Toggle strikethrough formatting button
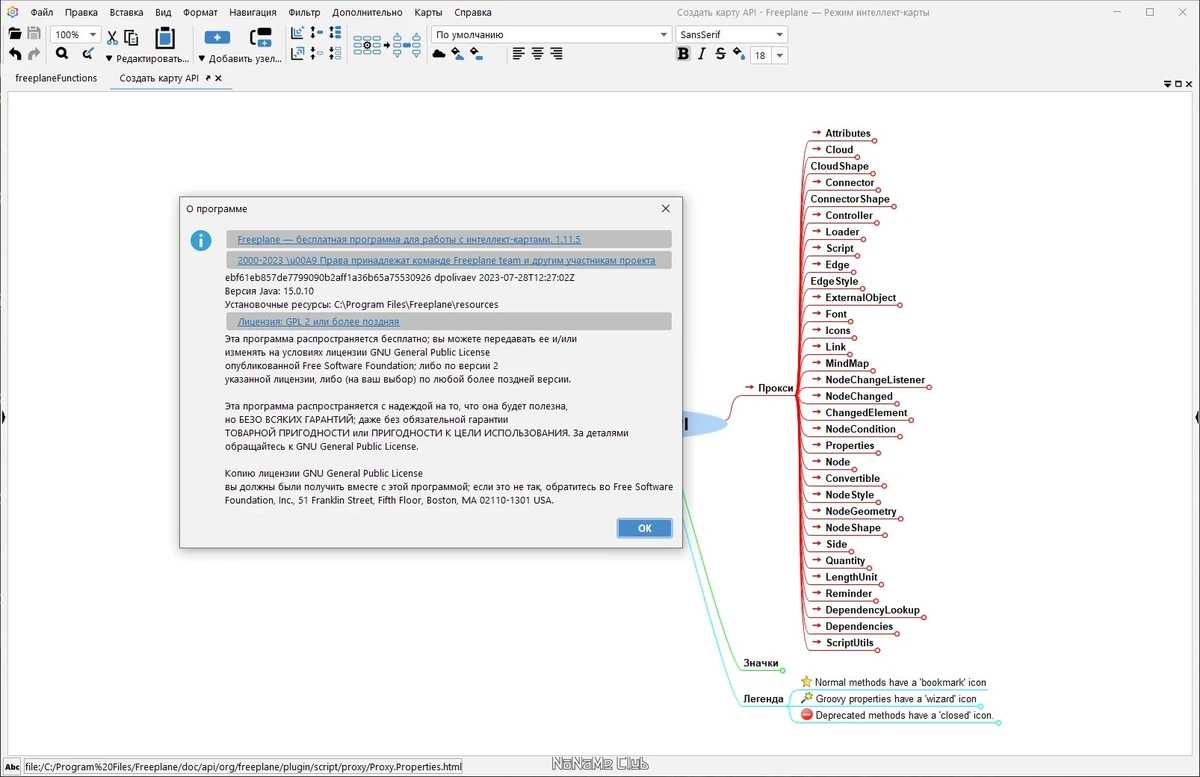1200x777 pixels. [x=720, y=54]
